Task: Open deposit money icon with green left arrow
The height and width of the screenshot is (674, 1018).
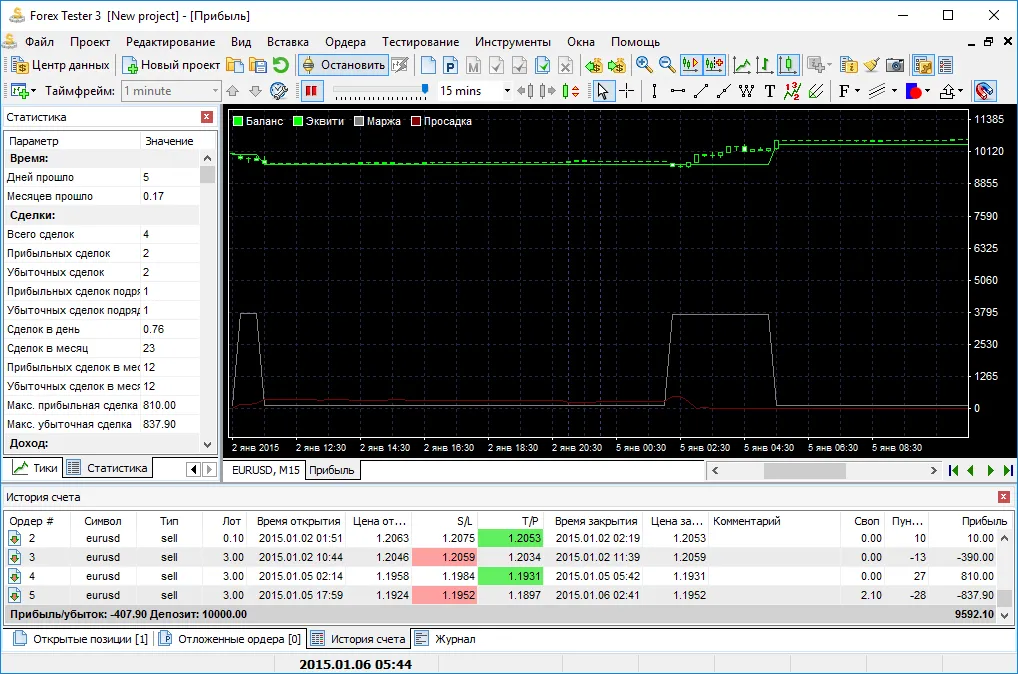Action: [x=593, y=65]
